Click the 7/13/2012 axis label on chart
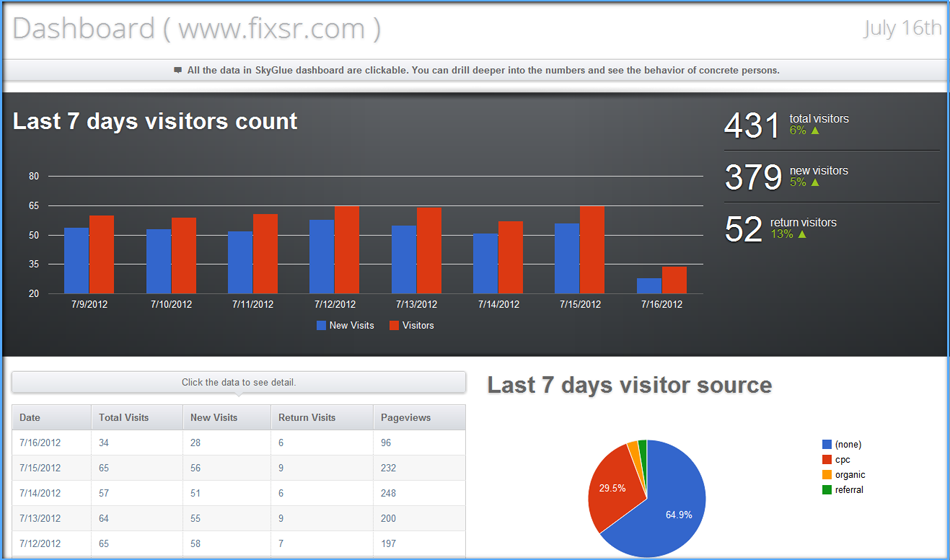This screenshot has width=950, height=560. [x=416, y=304]
